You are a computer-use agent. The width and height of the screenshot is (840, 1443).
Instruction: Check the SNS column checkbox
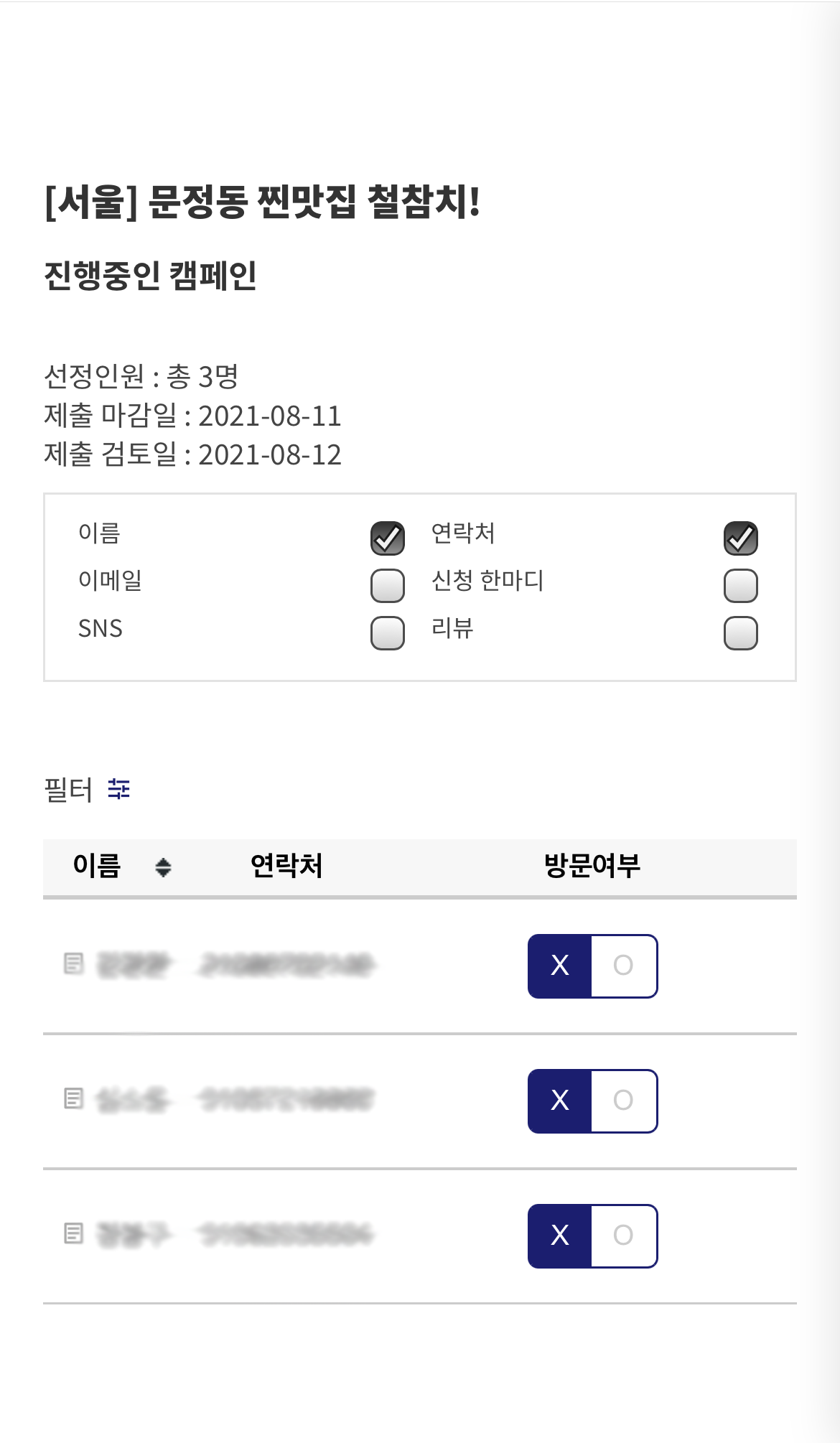388,633
